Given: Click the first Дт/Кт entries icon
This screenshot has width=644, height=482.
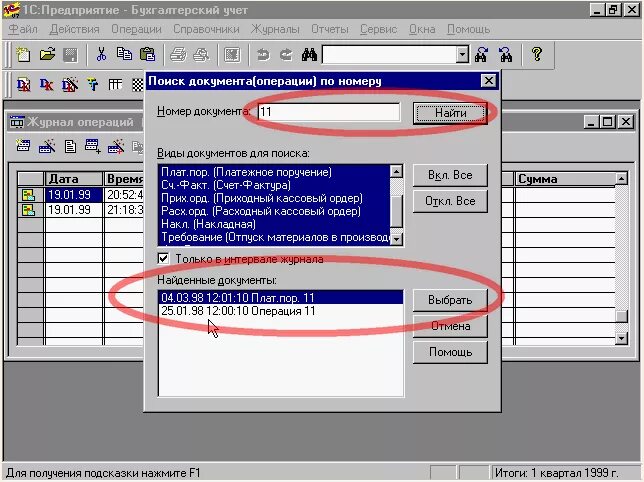Looking at the screenshot, I should [x=23, y=85].
